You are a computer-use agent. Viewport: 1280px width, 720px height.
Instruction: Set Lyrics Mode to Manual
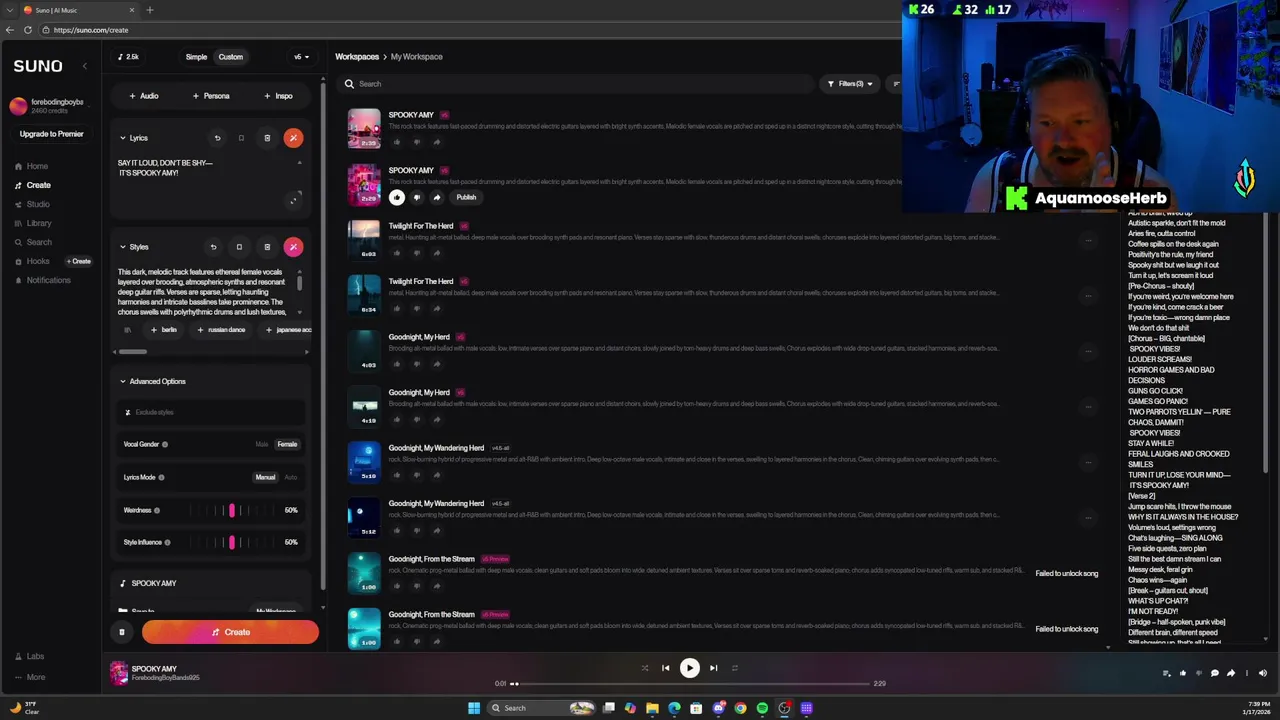click(265, 477)
